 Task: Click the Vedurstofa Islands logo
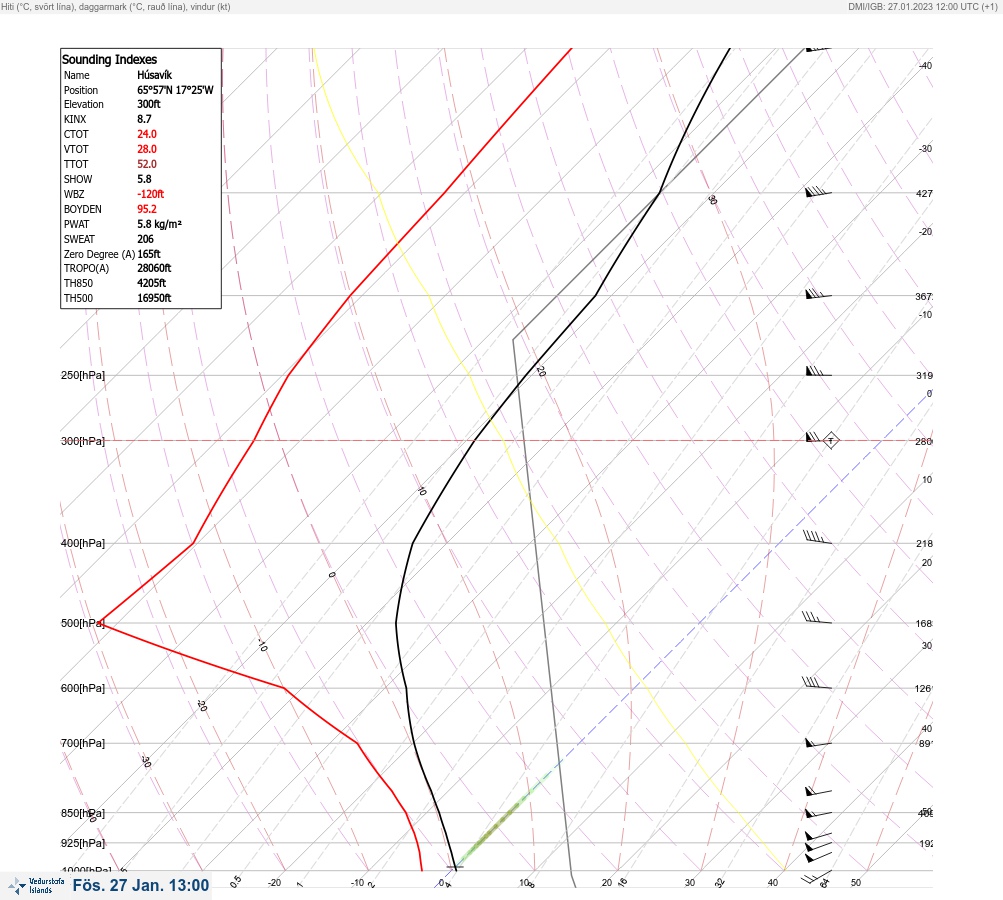tap(36, 886)
